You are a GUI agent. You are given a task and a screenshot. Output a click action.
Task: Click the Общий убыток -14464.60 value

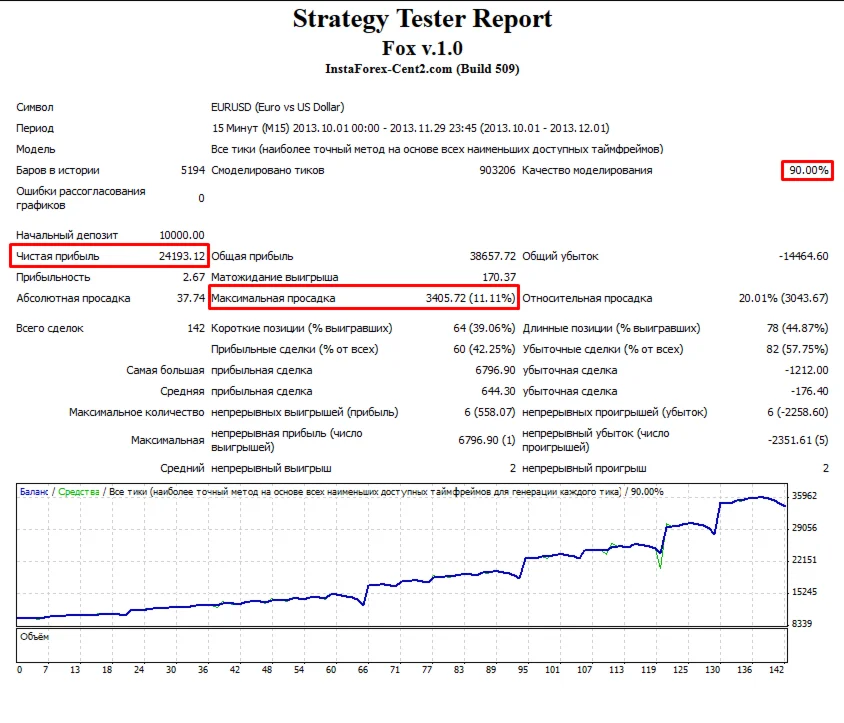tap(803, 256)
